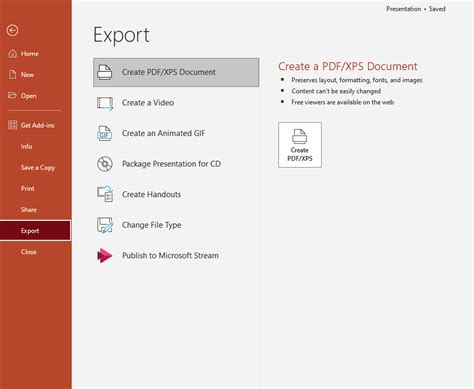
Task: Select the Open label in the sidebar
Action: pyautogui.click(x=29, y=96)
